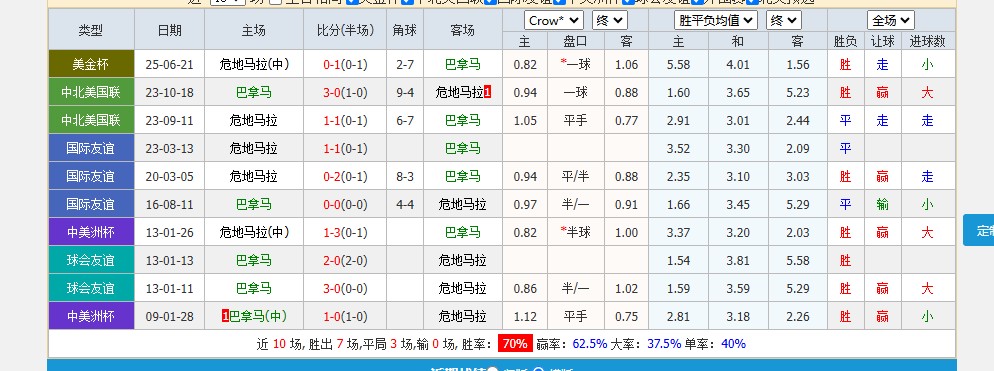Screen dimensions: 994x371
Task: Click the date 25-06-21
Action: pos(169,65)
